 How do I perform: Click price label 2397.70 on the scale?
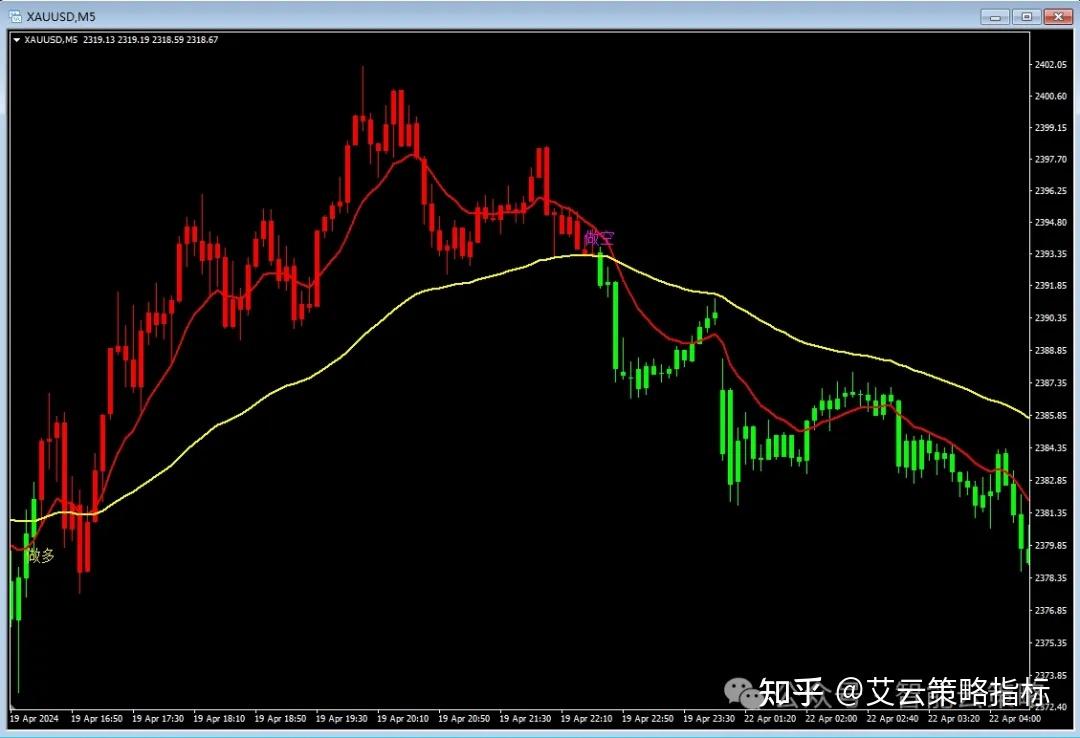(1050, 159)
